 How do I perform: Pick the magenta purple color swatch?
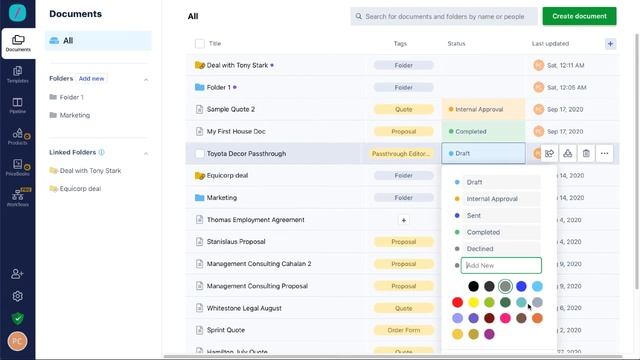pyautogui.click(x=489, y=334)
